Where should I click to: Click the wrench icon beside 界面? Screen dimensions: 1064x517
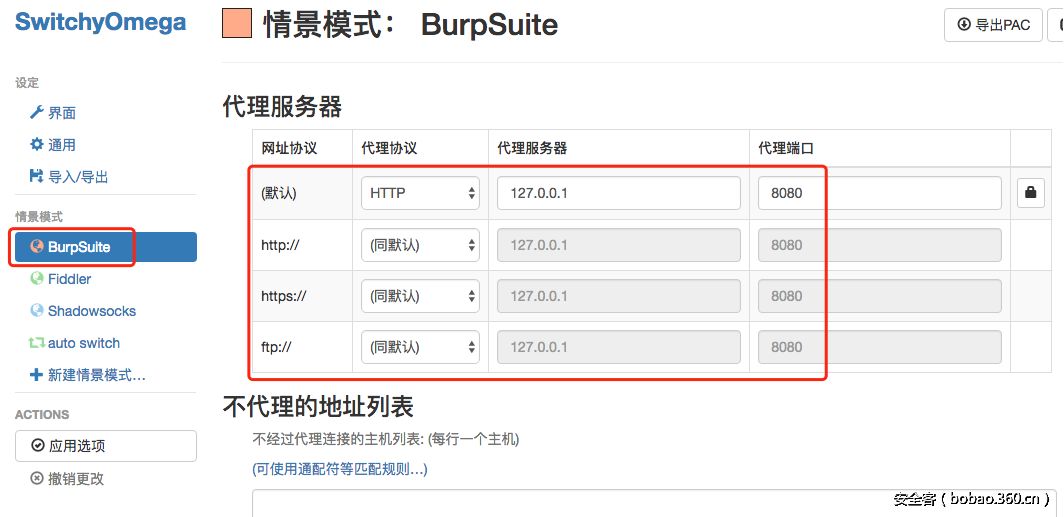(x=37, y=113)
